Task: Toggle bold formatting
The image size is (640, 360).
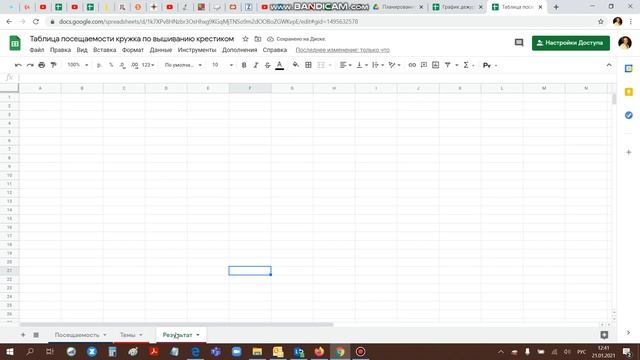Action: [x=244, y=65]
